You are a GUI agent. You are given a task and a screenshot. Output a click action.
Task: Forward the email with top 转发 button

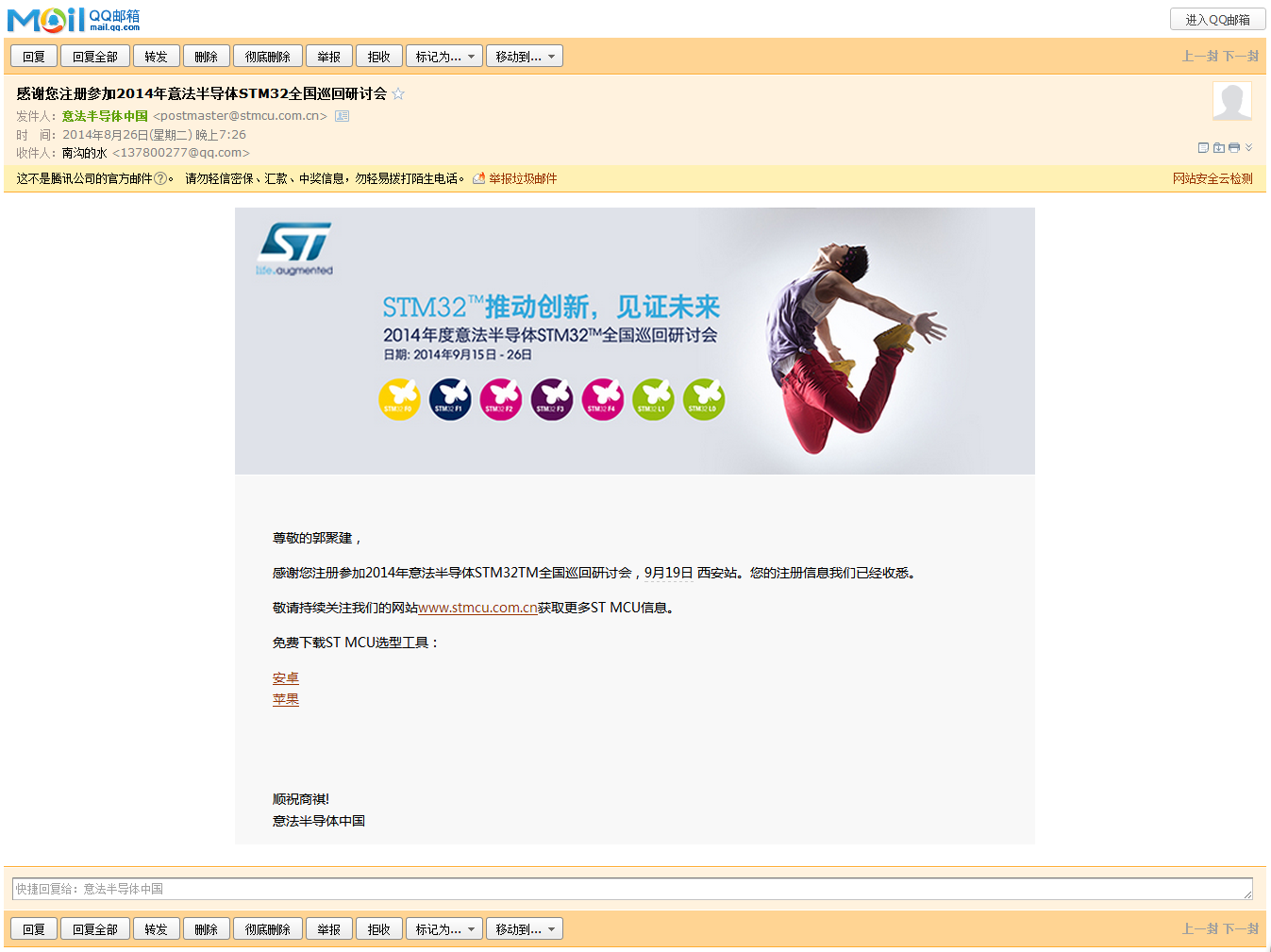[x=157, y=57]
